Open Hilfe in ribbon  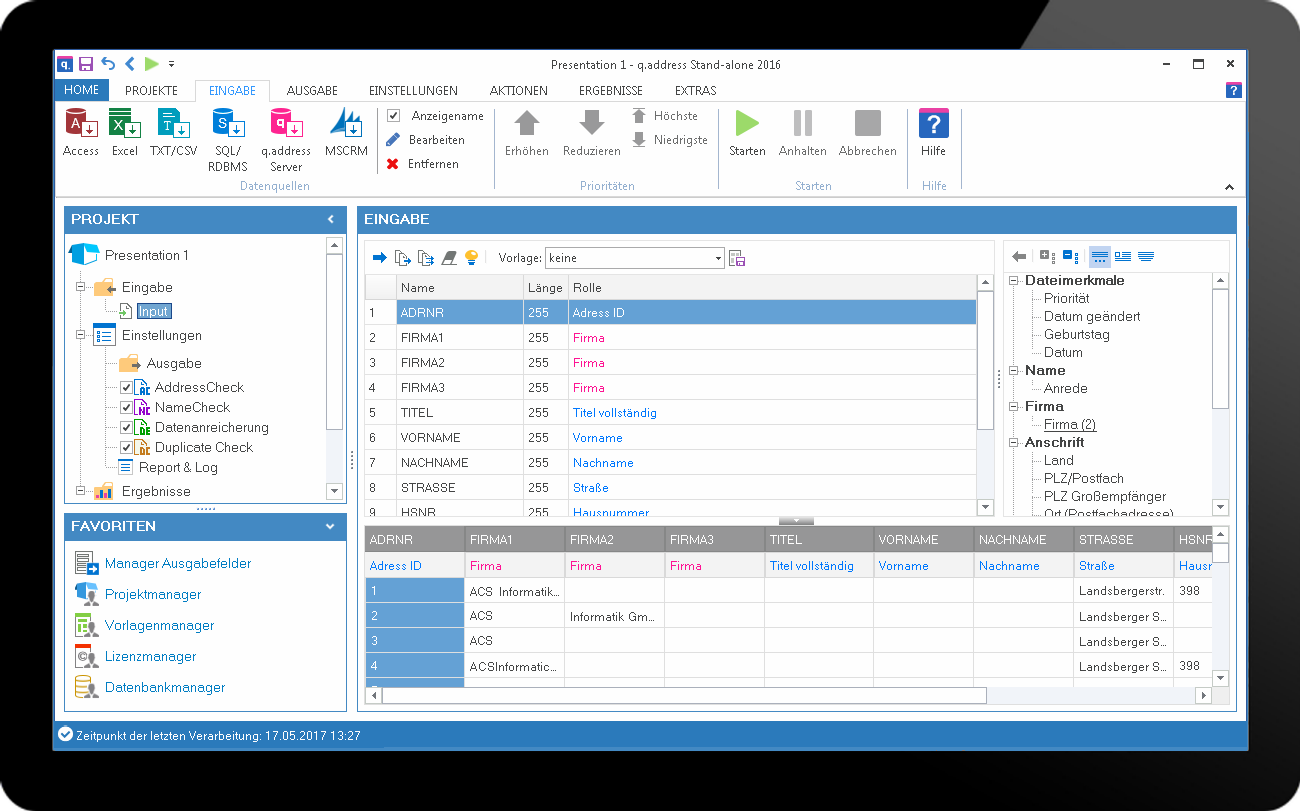(933, 133)
